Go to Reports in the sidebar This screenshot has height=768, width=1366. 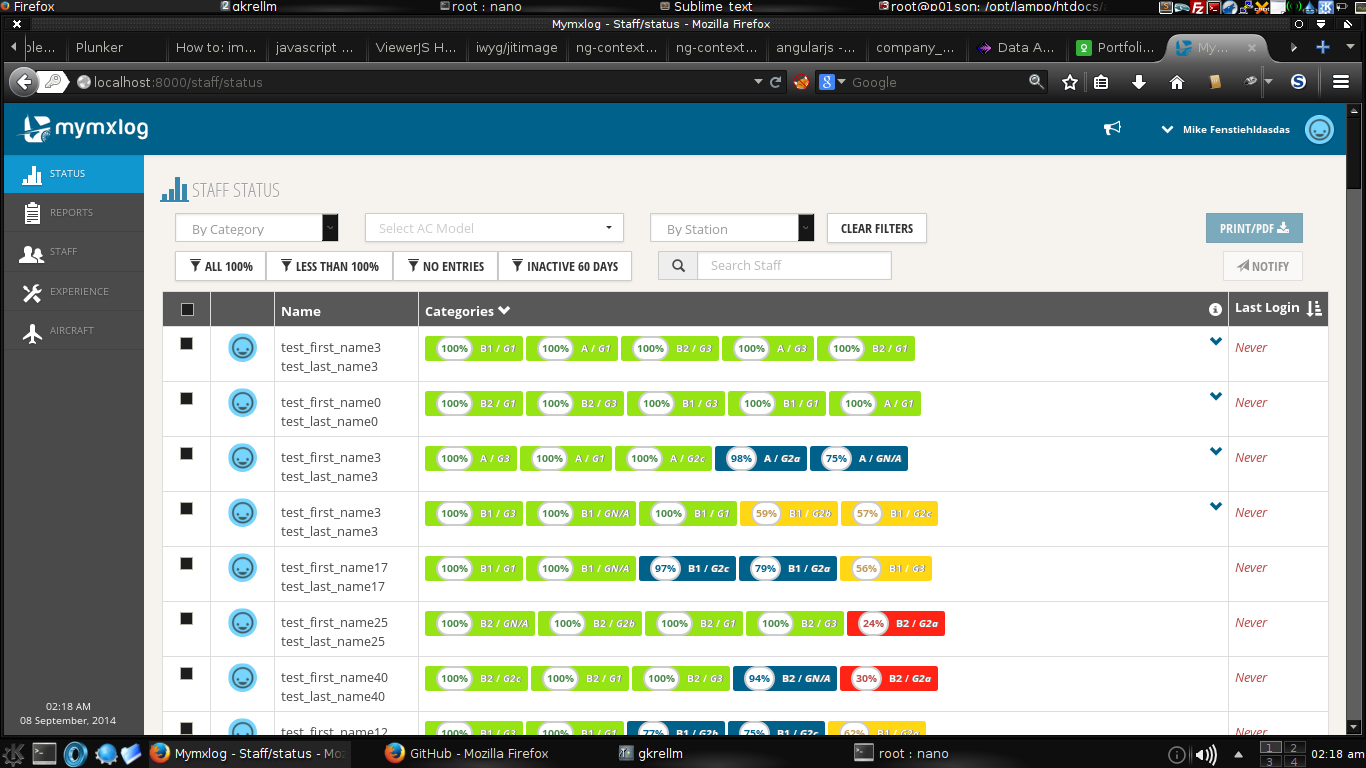(72, 213)
